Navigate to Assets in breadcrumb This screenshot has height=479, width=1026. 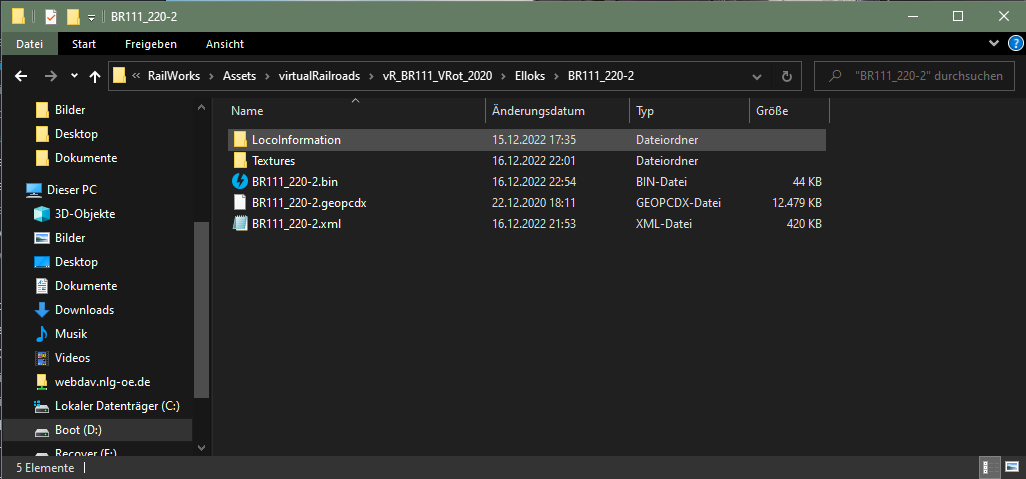coord(239,76)
